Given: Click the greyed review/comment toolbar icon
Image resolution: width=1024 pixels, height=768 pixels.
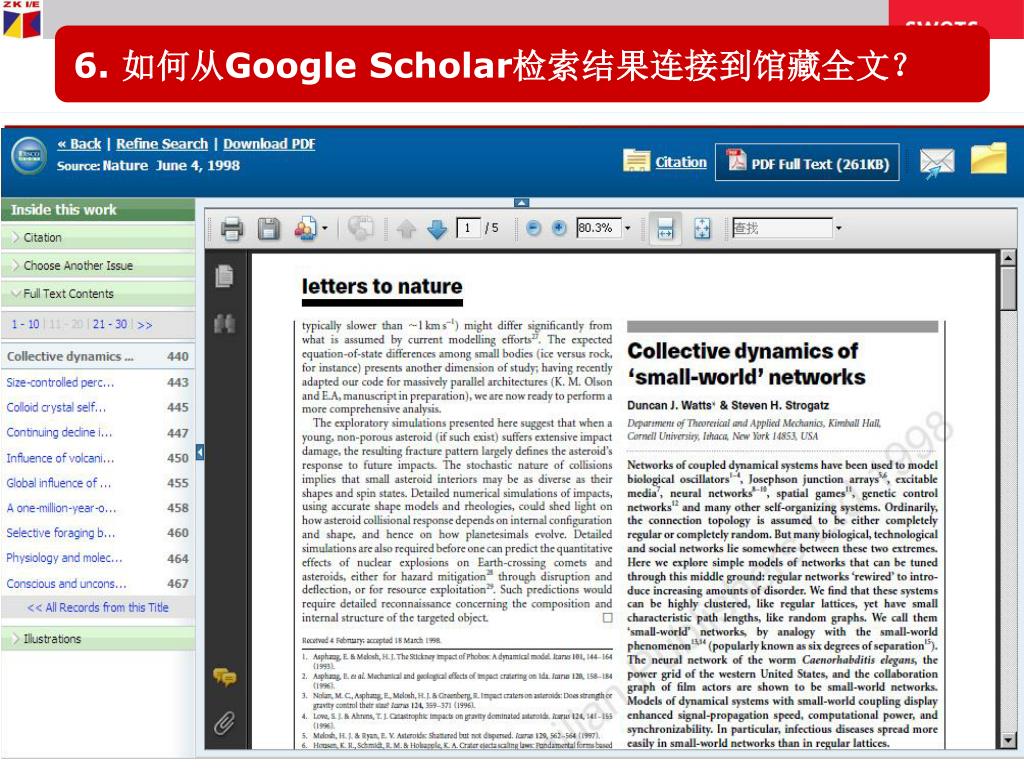Looking at the screenshot, I should (x=360, y=229).
